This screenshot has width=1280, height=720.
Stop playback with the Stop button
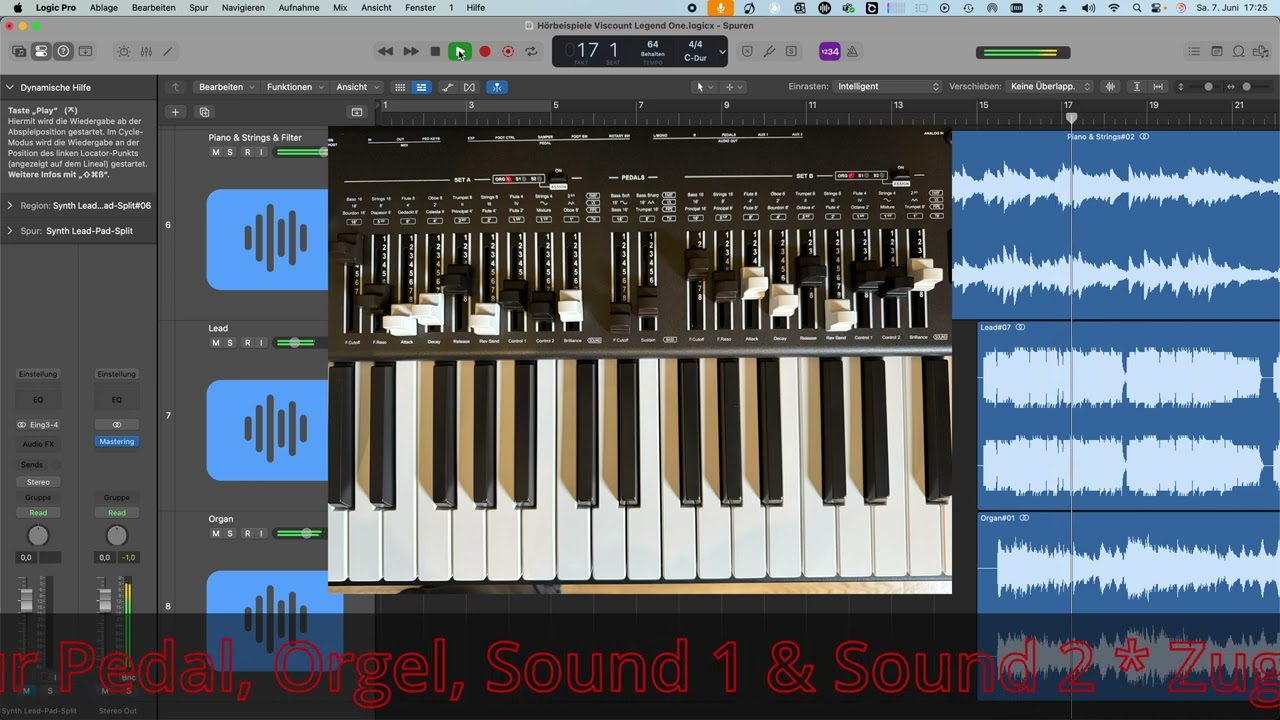coord(435,51)
